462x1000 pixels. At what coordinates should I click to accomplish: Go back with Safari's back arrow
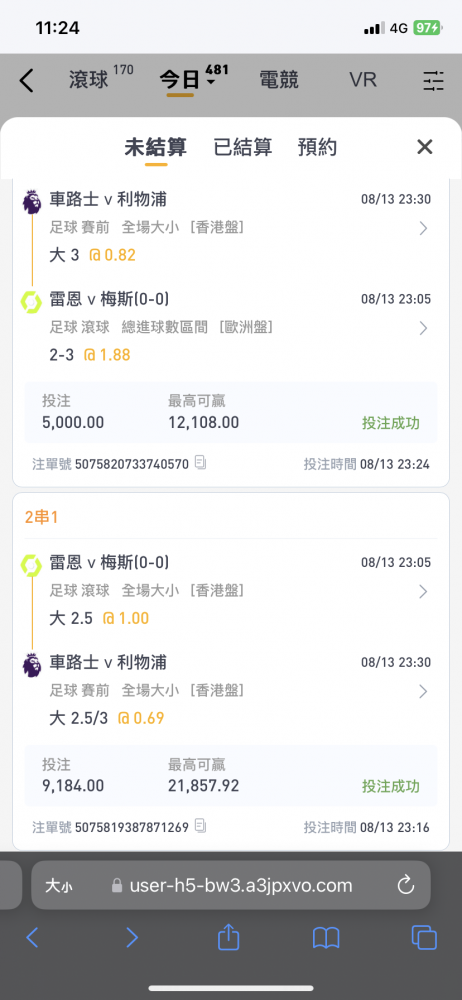tap(33, 938)
